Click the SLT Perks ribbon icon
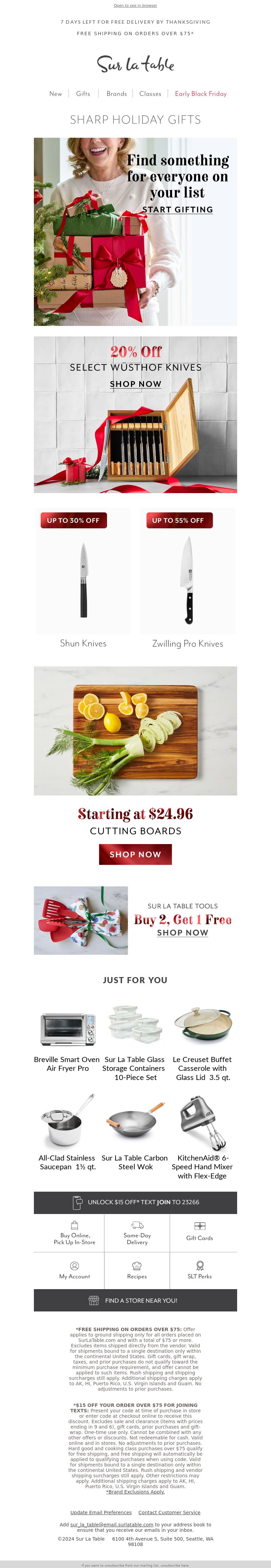This screenshot has height=1568, width=271. tap(200, 1265)
